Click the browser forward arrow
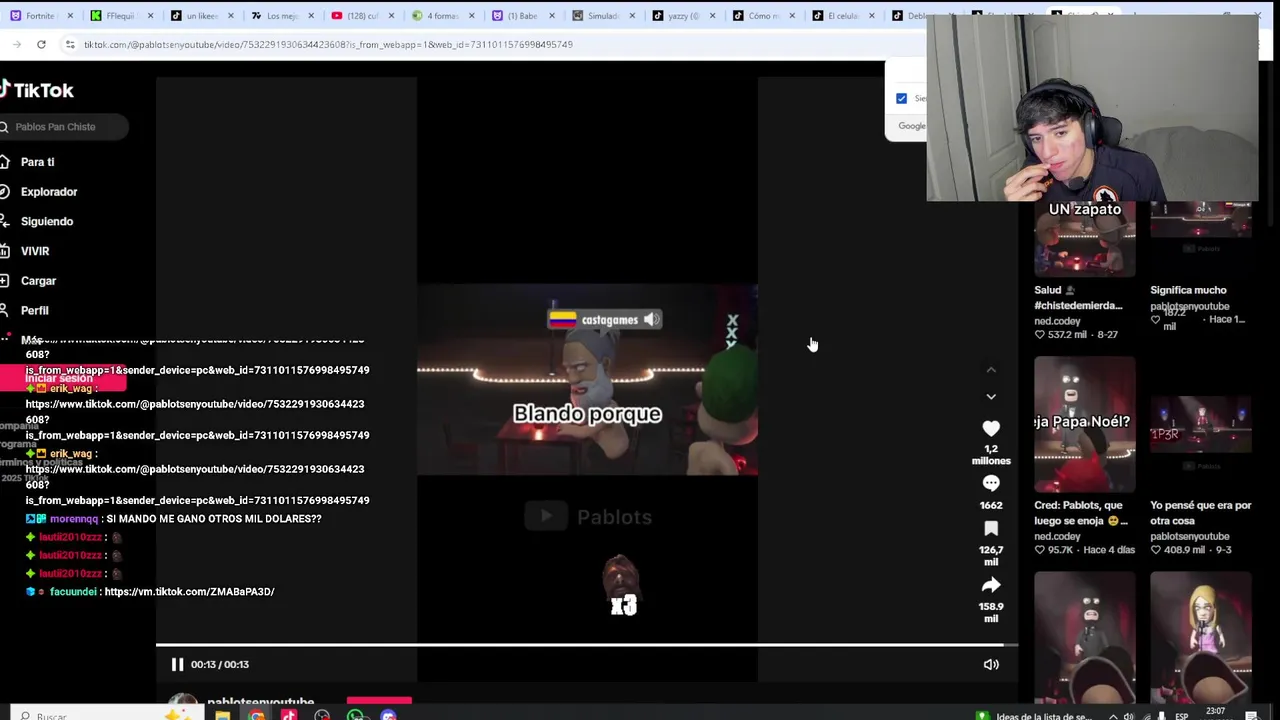Image resolution: width=1280 pixels, height=720 pixels. click(17, 44)
